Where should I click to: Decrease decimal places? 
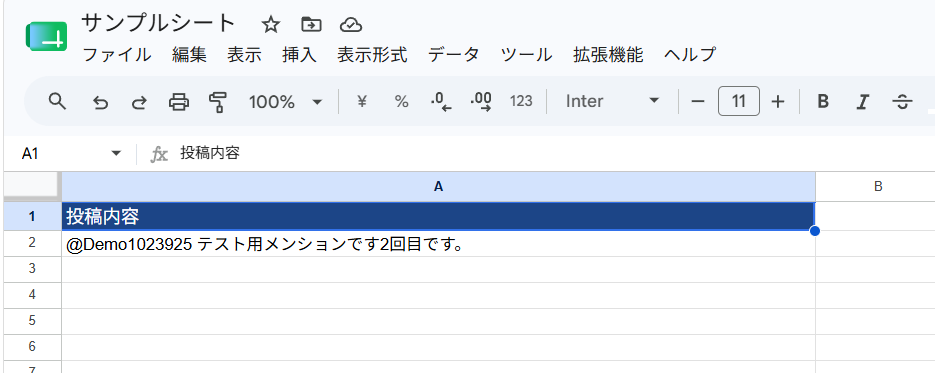pos(441,102)
